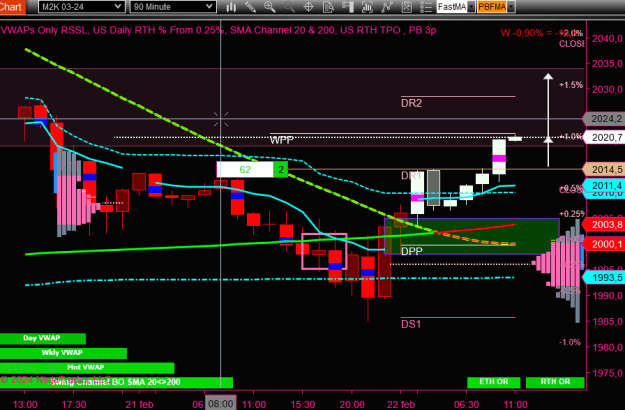Select the Drawing Tools pencil icon
Viewport: 625px width, 410px height.
tap(250, 7)
